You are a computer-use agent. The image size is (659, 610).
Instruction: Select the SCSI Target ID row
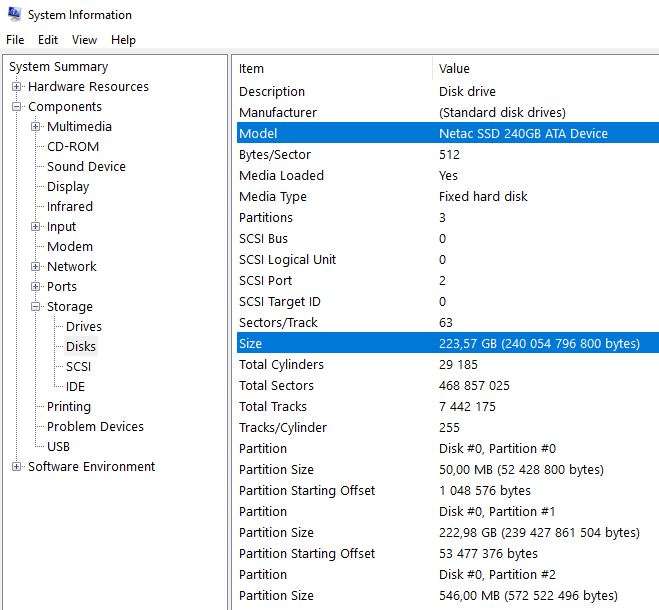(x=448, y=302)
